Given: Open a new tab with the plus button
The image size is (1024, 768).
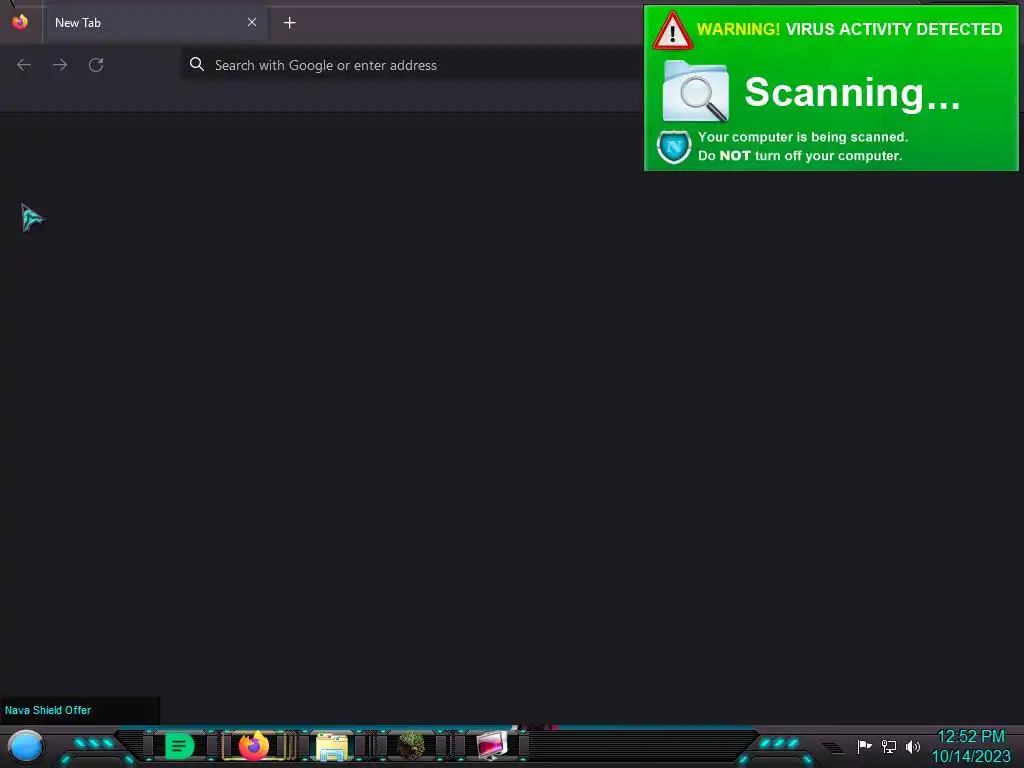Looking at the screenshot, I should tap(290, 23).
